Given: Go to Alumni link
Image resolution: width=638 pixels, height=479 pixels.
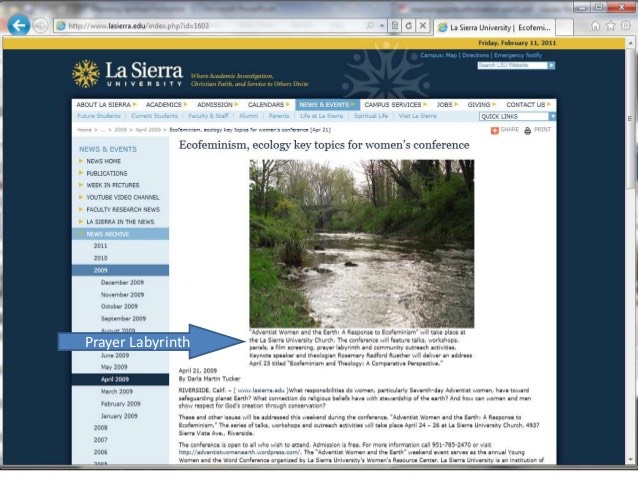Looking at the screenshot, I should (249, 116).
